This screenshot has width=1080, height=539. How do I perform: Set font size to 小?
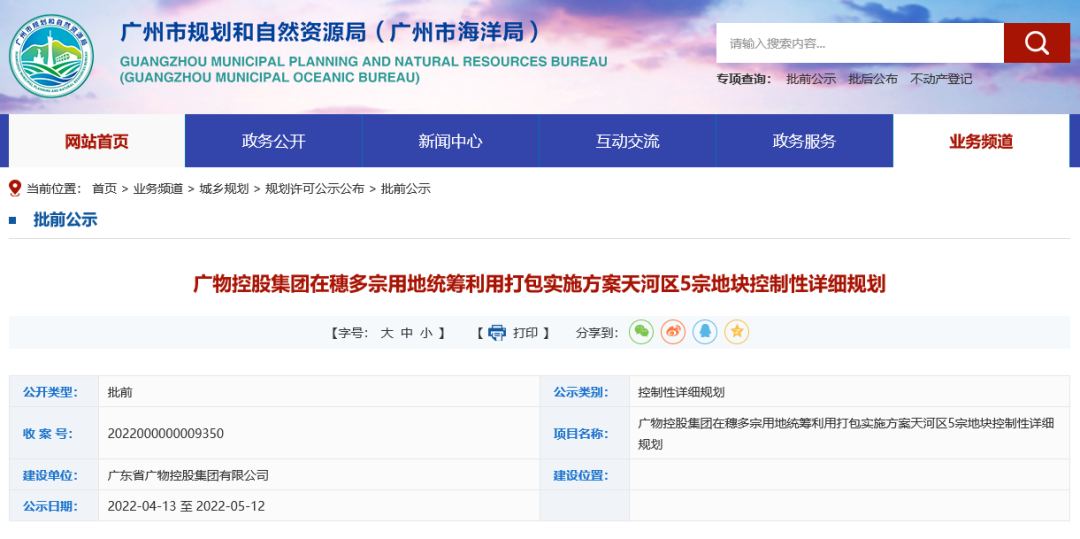[x=426, y=333]
